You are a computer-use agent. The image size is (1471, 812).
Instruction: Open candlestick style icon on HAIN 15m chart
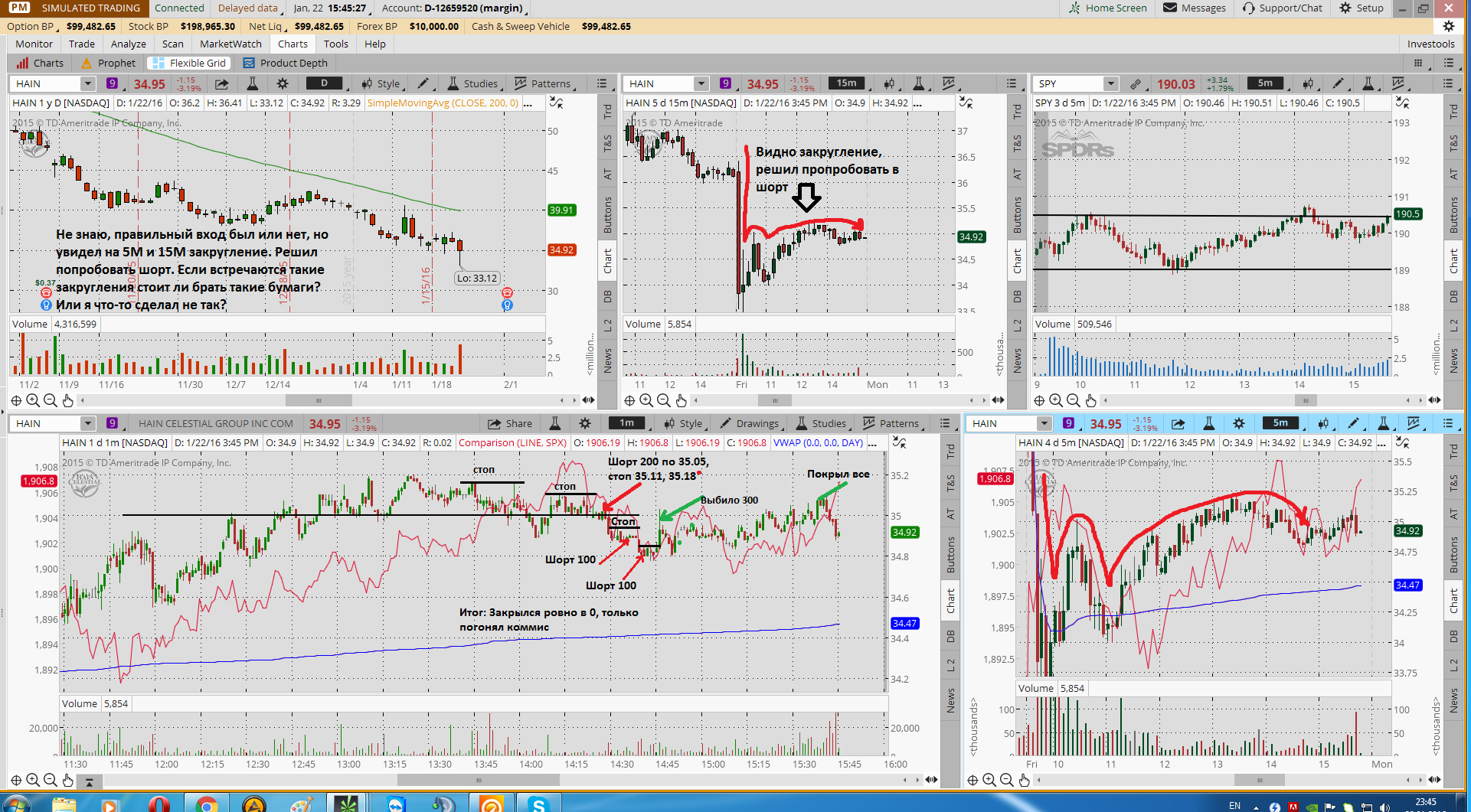(x=888, y=83)
